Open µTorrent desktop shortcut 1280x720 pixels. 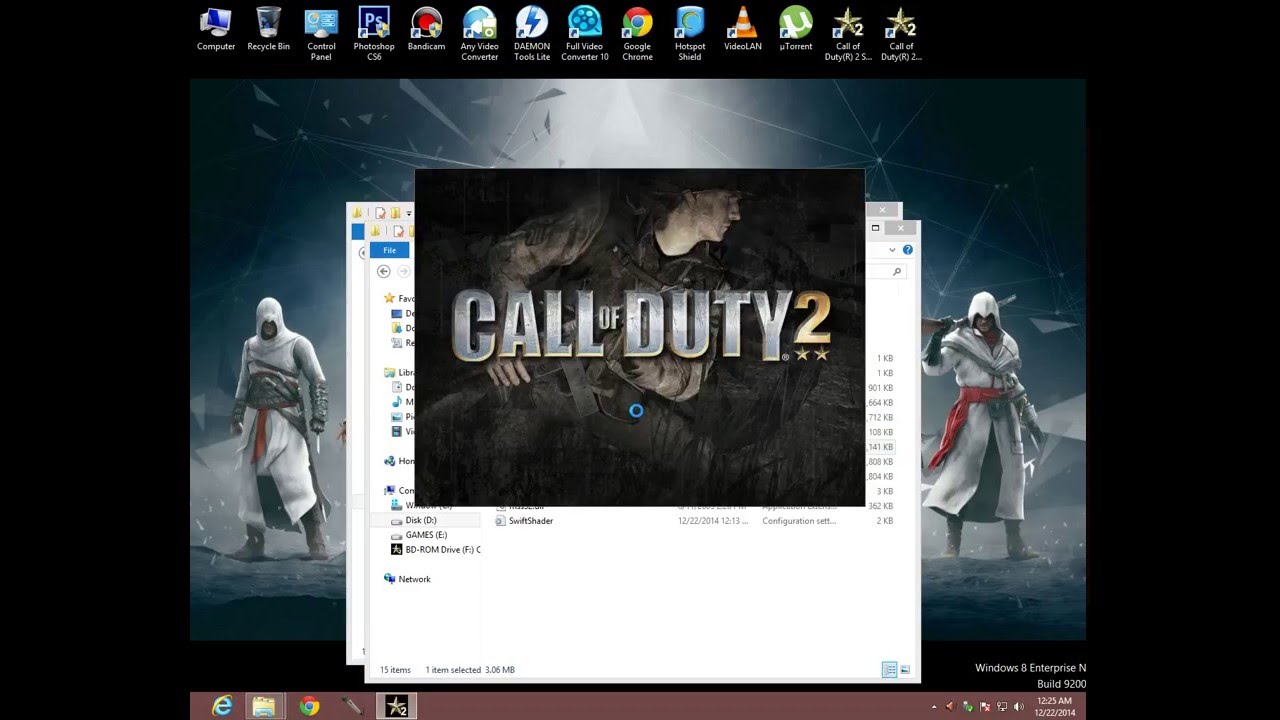tap(796, 30)
